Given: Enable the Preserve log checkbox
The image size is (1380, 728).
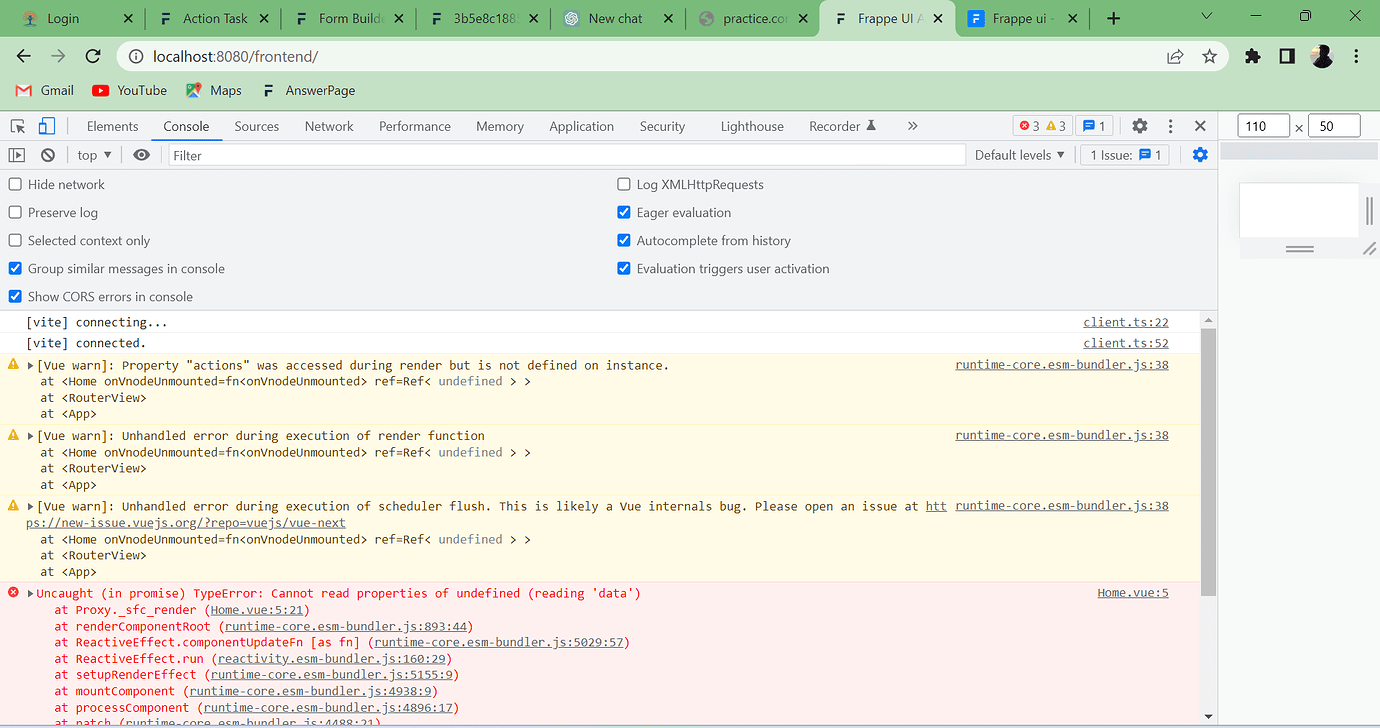Looking at the screenshot, I should pos(14,212).
